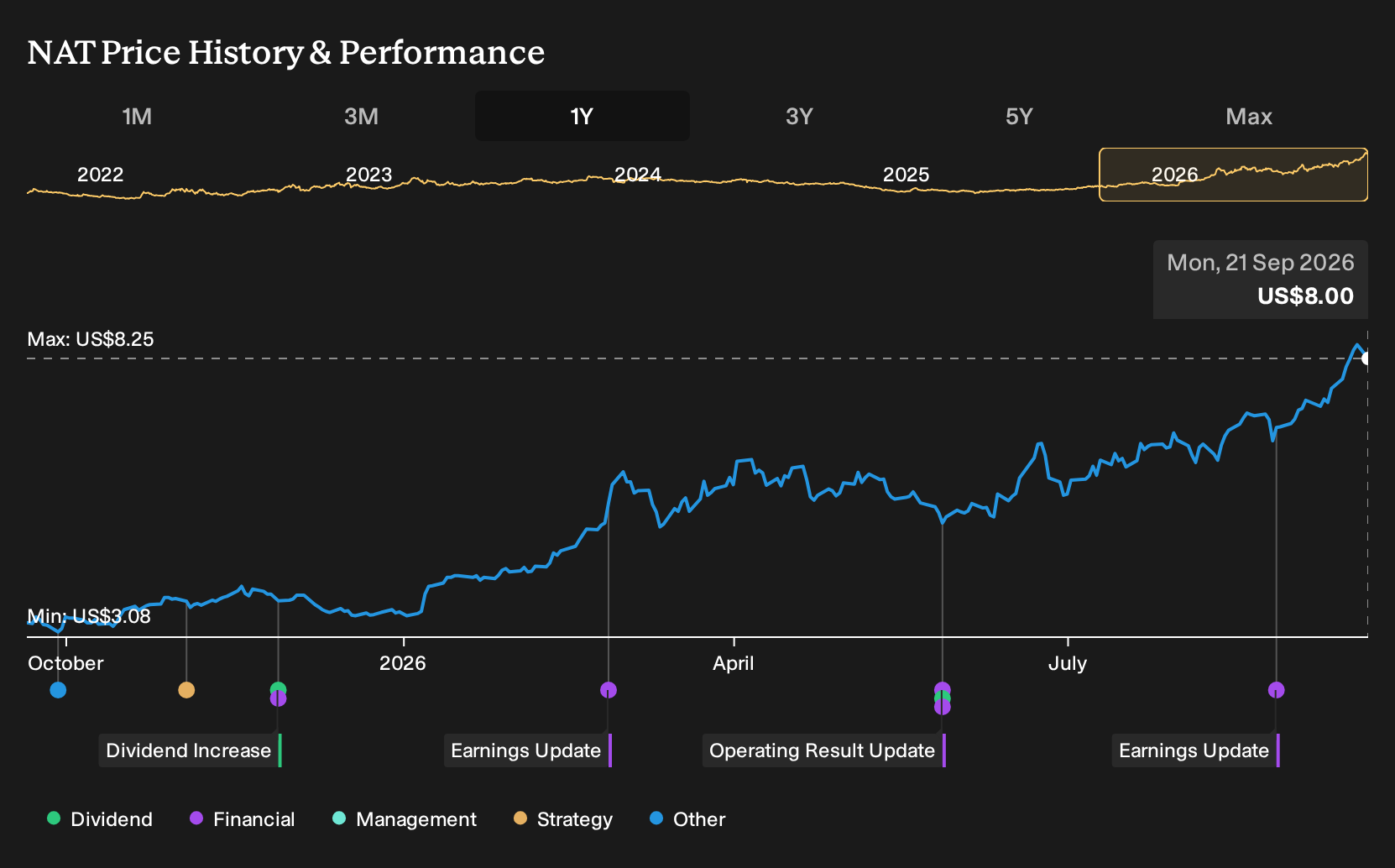1395x868 pixels.
Task: Show the Max time range
Action: (x=1249, y=117)
